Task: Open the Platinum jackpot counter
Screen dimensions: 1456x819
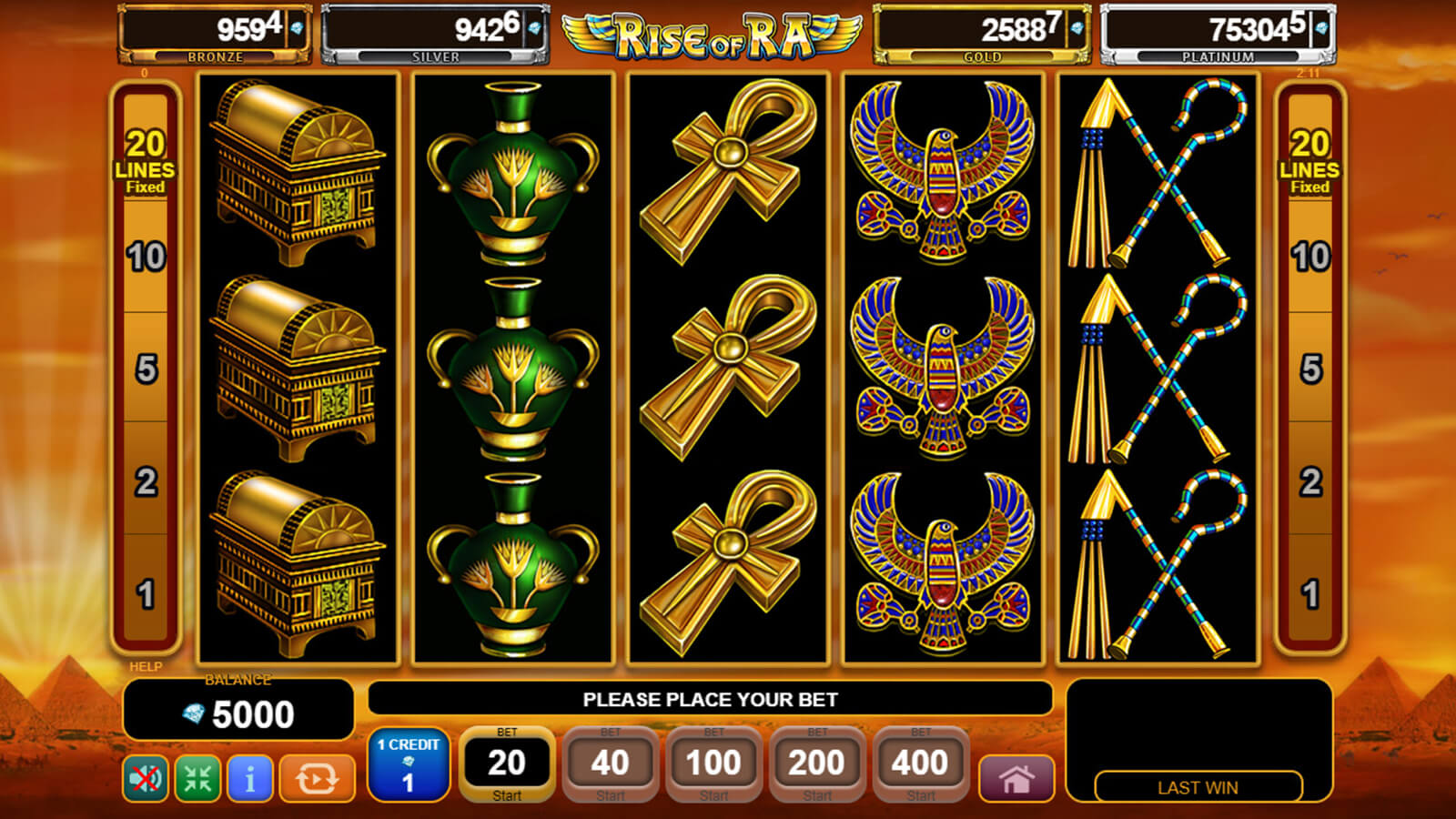Action: pos(1218,35)
